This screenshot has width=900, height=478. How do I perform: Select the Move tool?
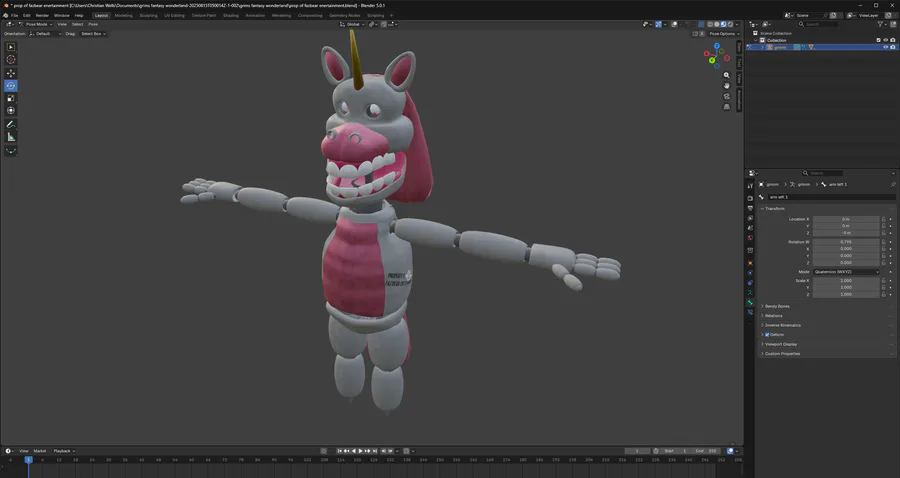coord(11,73)
